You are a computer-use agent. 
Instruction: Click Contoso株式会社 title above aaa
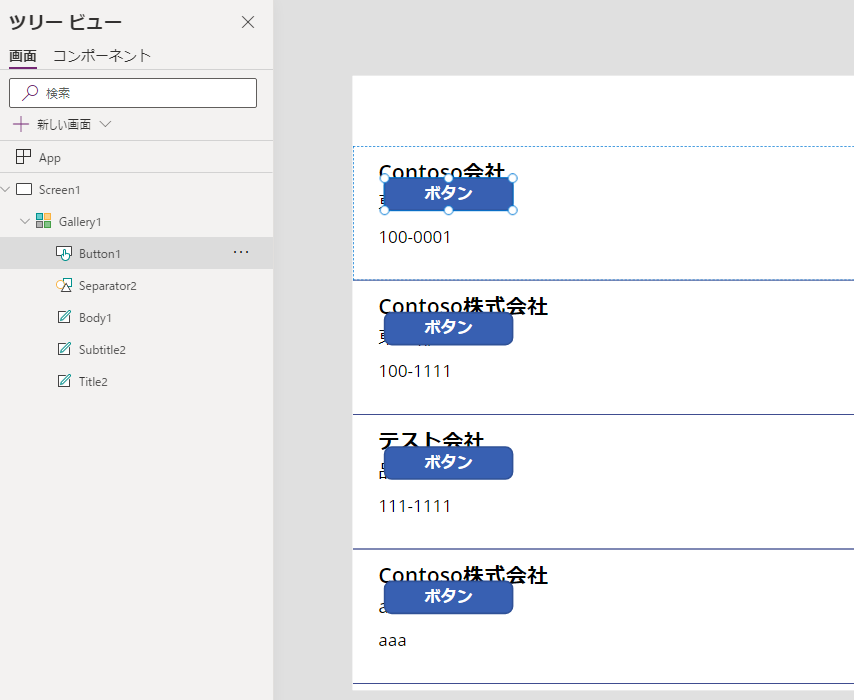[x=463, y=574]
